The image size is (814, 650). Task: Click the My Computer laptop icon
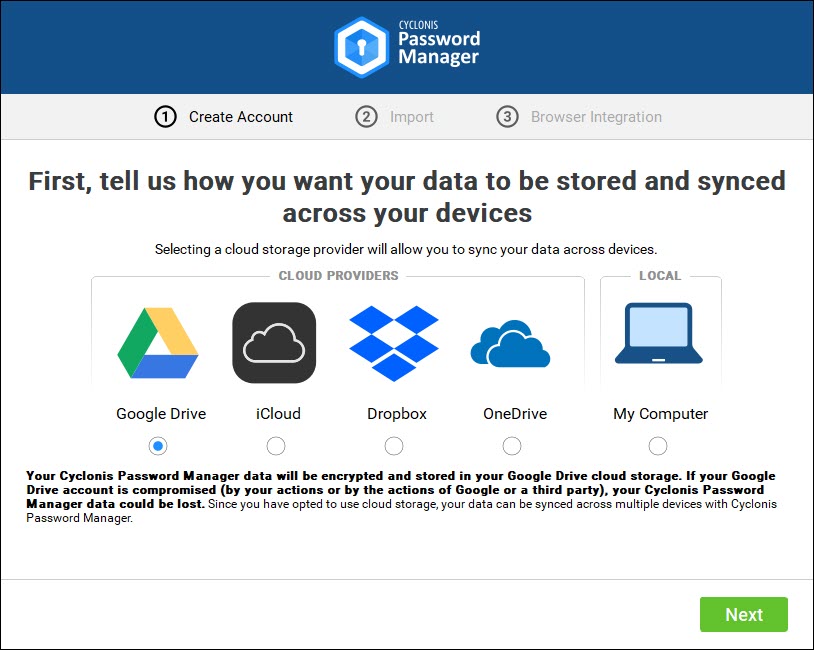[x=658, y=333]
